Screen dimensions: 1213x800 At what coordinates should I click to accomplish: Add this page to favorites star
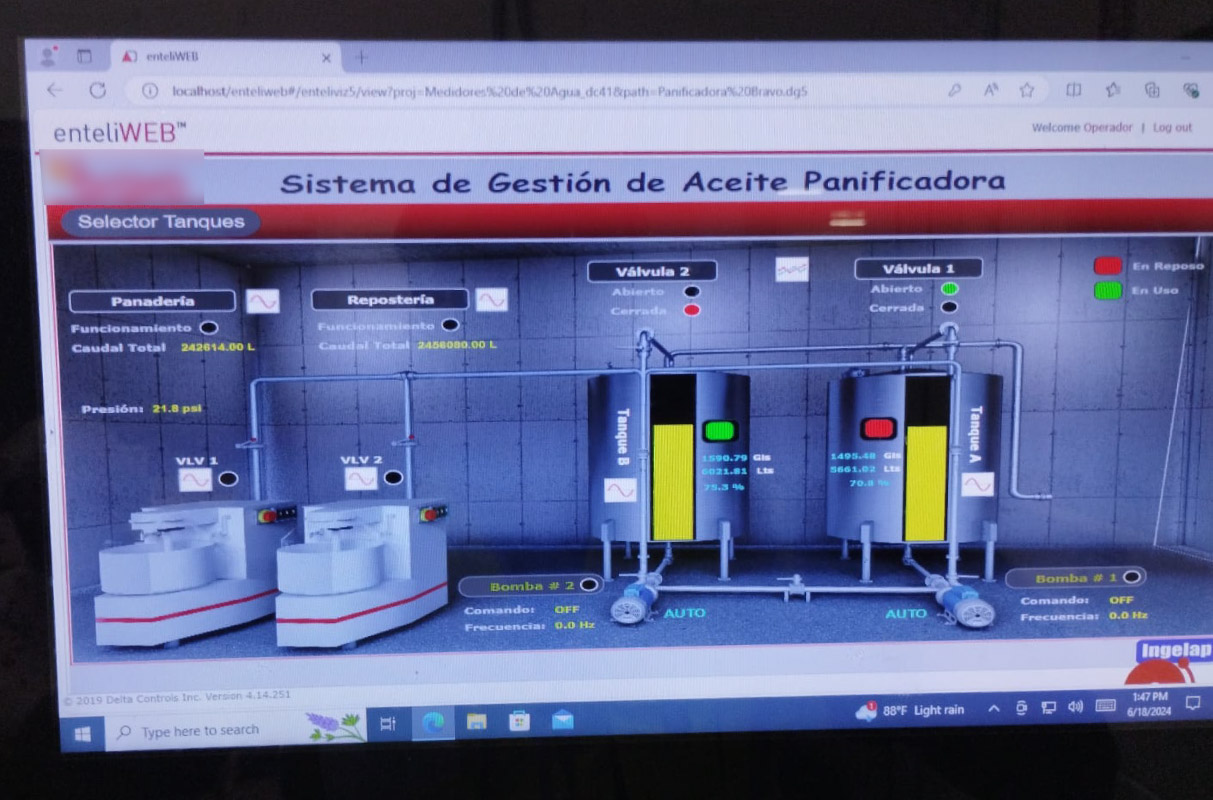click(1026, 90)
